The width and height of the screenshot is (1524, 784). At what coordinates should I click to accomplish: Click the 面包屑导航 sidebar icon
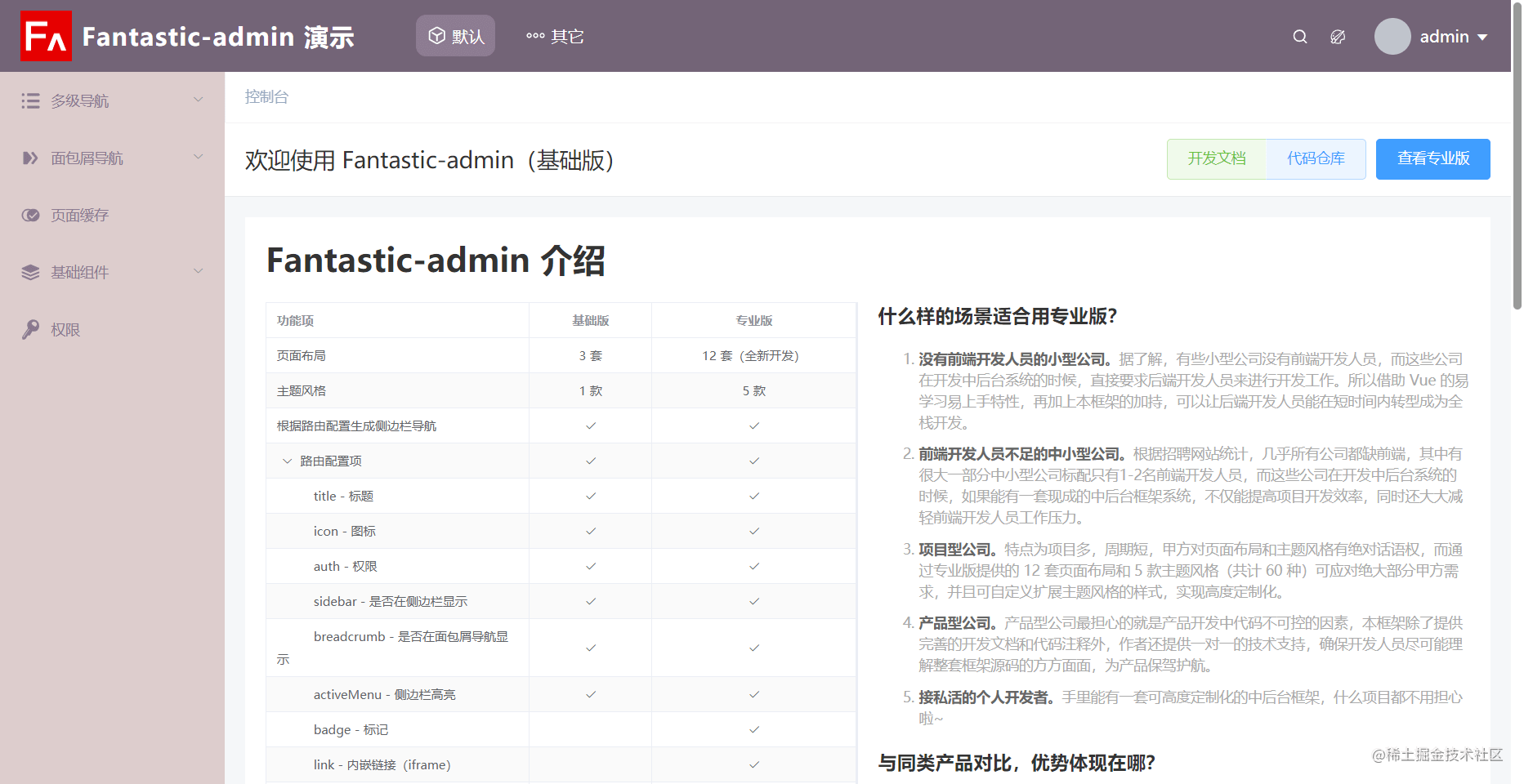click(x=30, y=158)
